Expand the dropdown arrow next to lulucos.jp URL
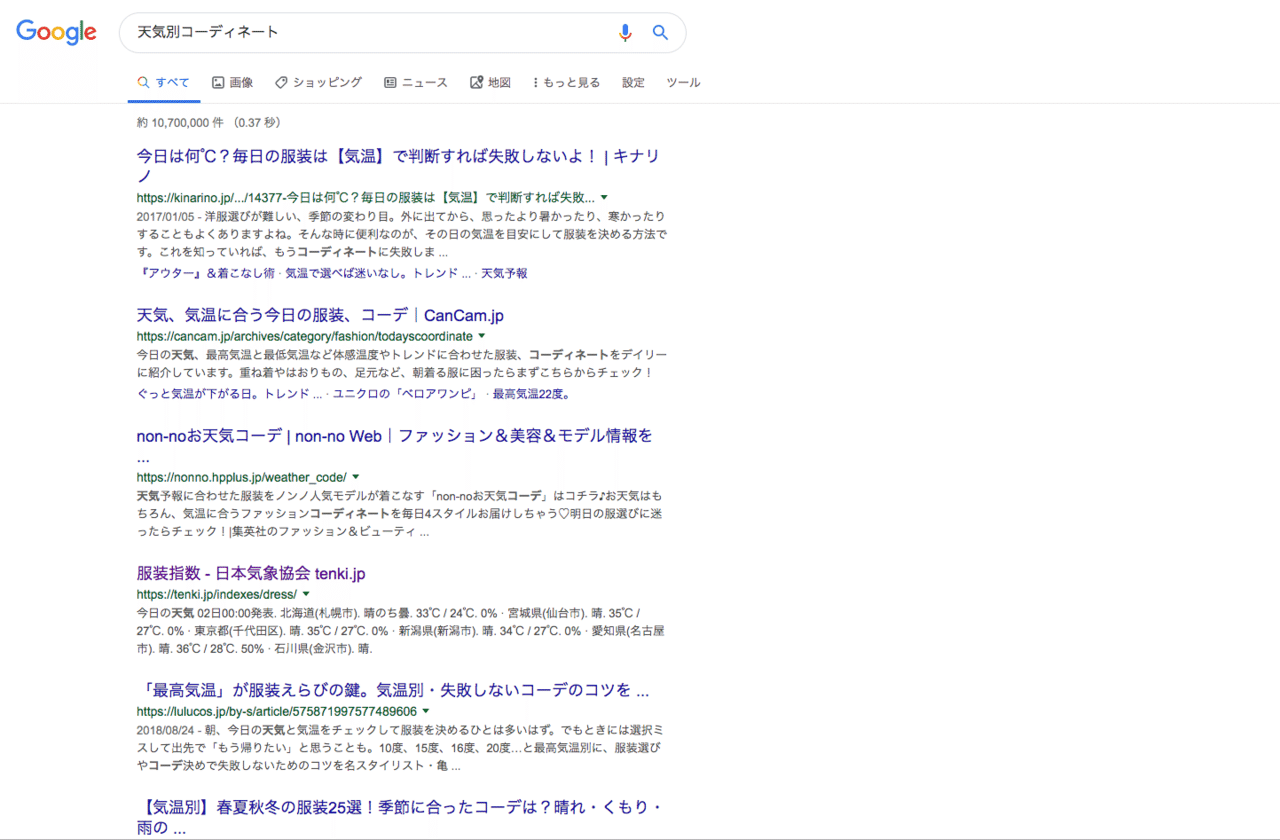1280x840 pixels. pyautogui.click(x=427, y=711)
